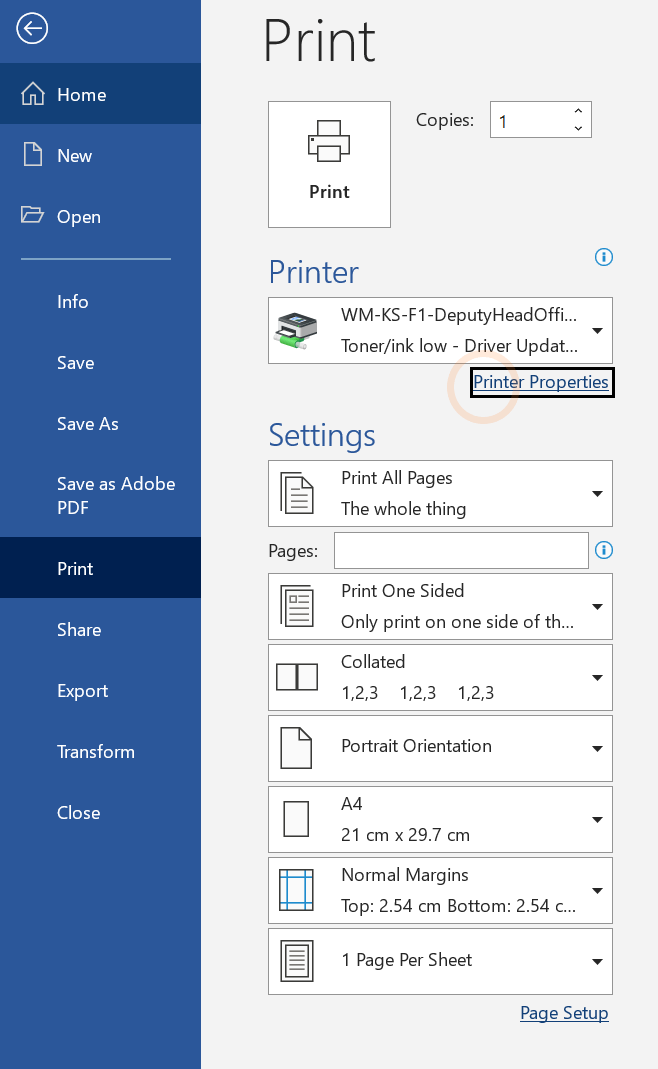Click the Collated pages icon

297,676
